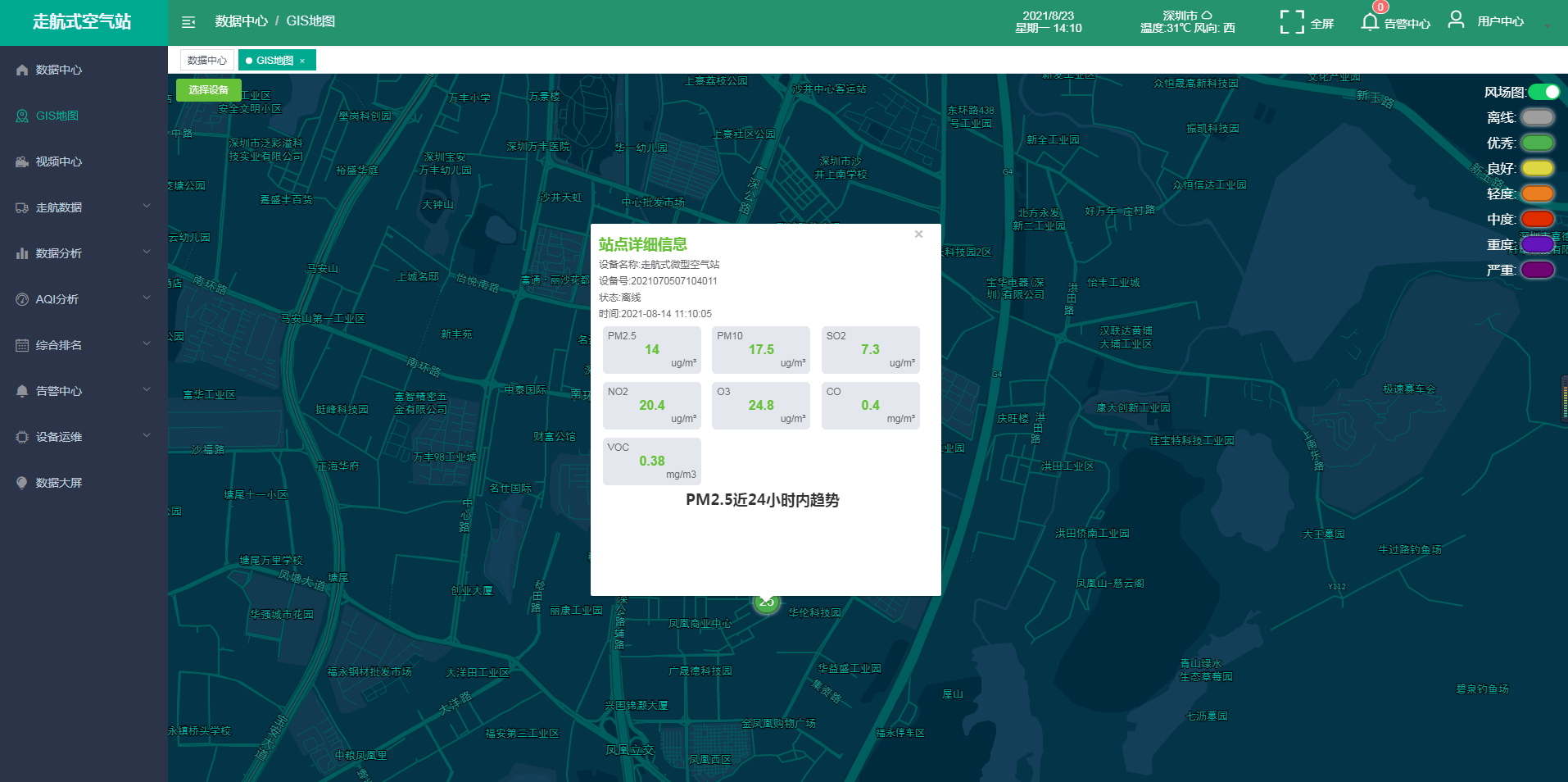Click the 视频中心 camera icon in sidebar
The image size is (1568, 782).
pyautogui.click(x=22, y=162)
